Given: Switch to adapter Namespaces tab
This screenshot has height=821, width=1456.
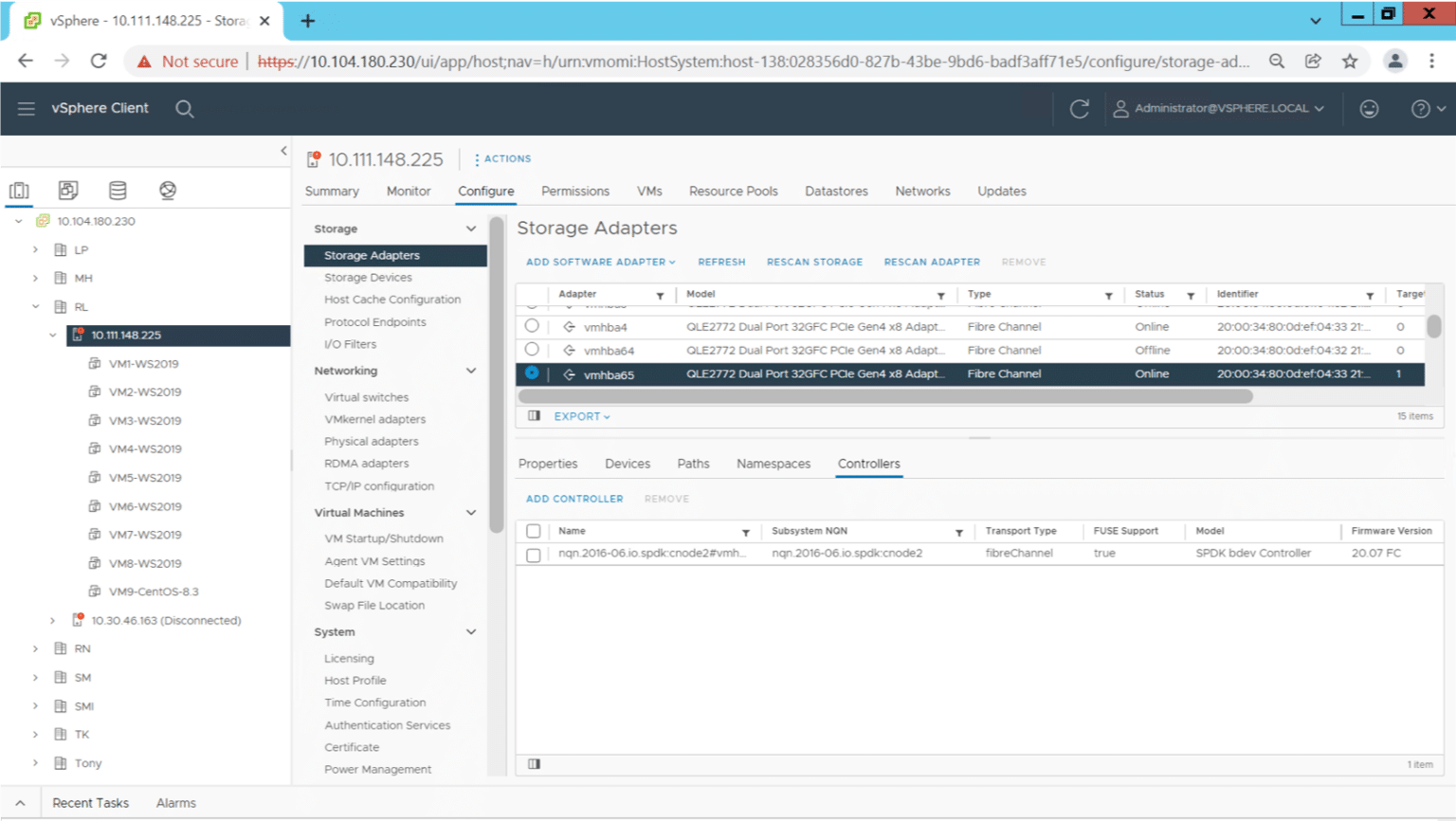Looking at the screenshot, I should point(773,464).
